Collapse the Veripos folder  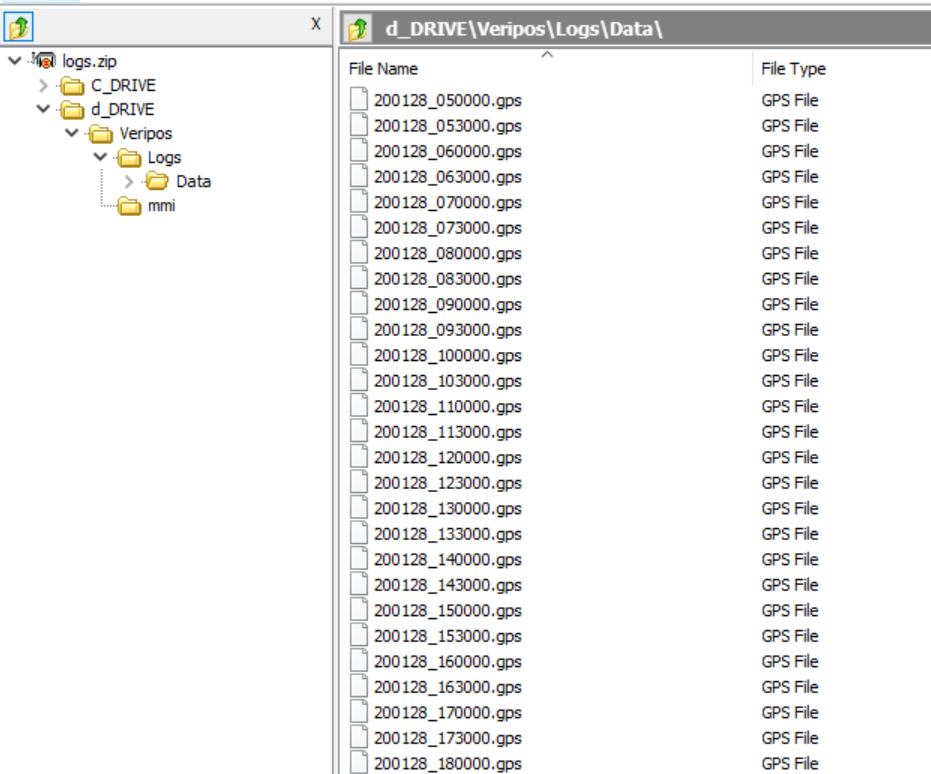[72, 133]
